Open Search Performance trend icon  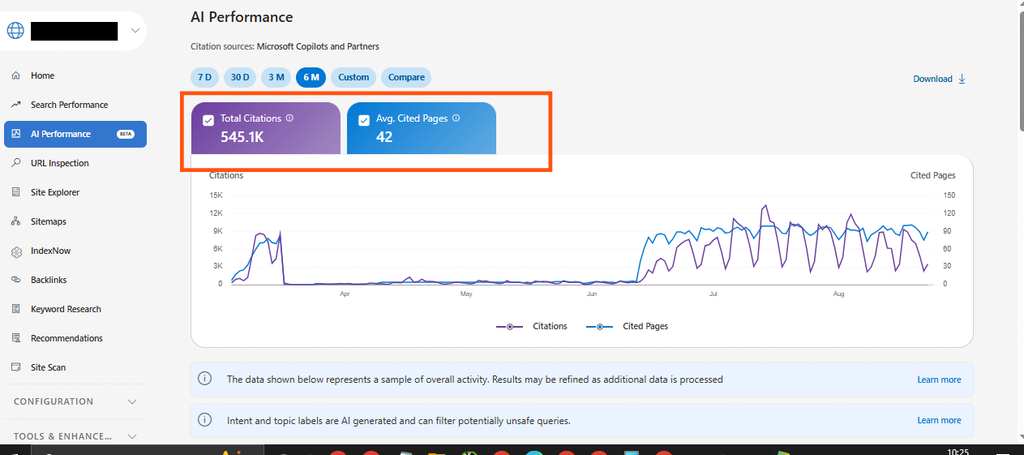point(16,105)
